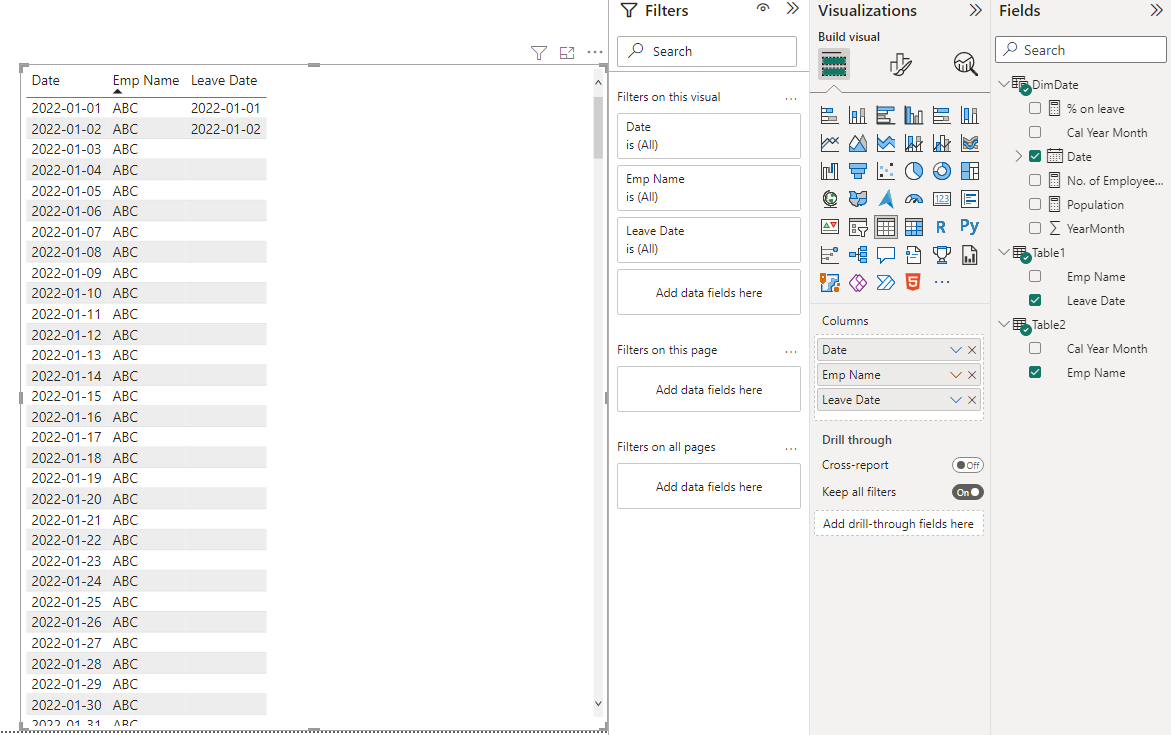
Task: Select the R script visual
Action: 941,227
